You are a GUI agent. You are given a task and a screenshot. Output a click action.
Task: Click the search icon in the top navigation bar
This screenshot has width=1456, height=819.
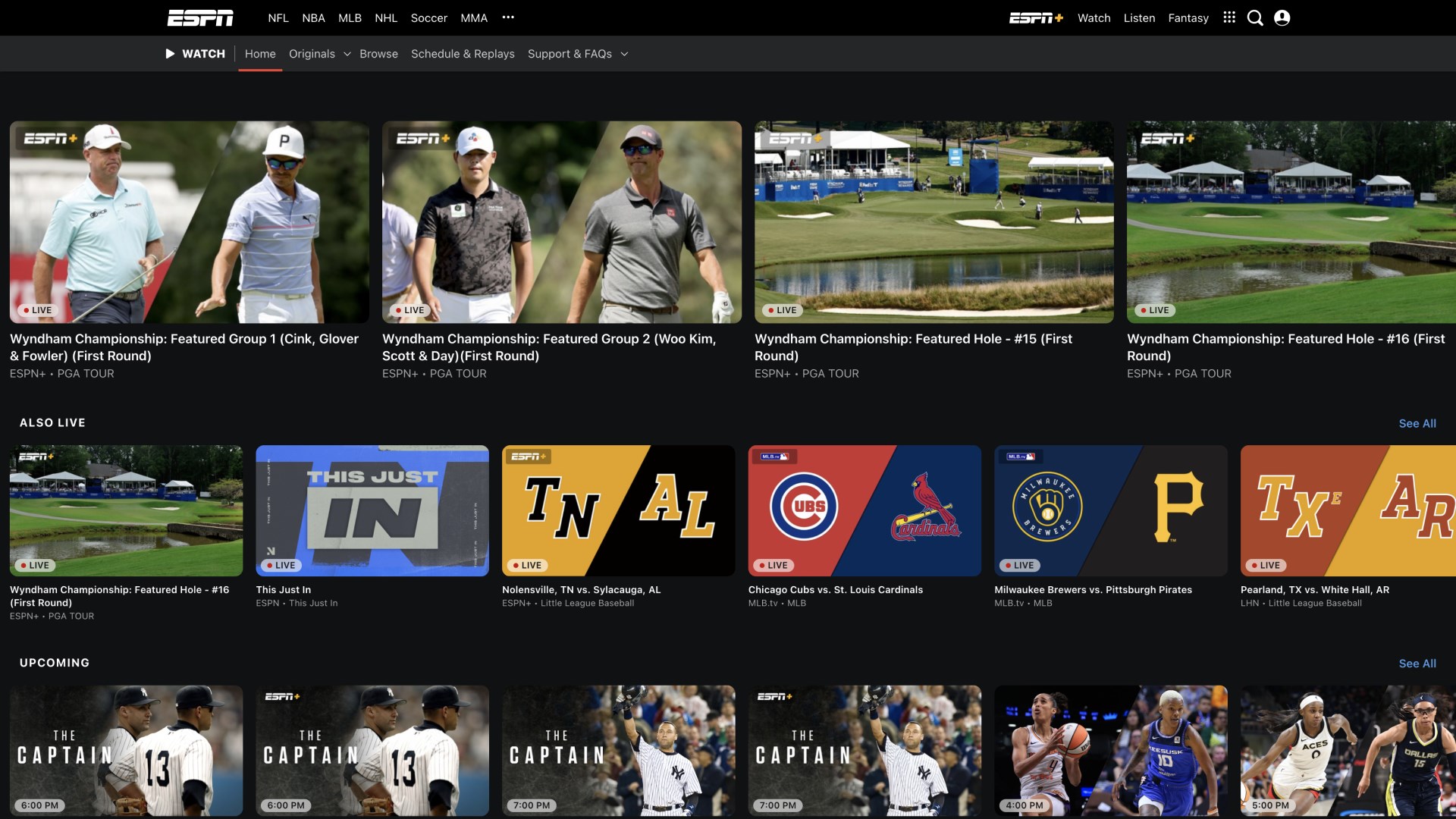click(x=1255, y=17)
